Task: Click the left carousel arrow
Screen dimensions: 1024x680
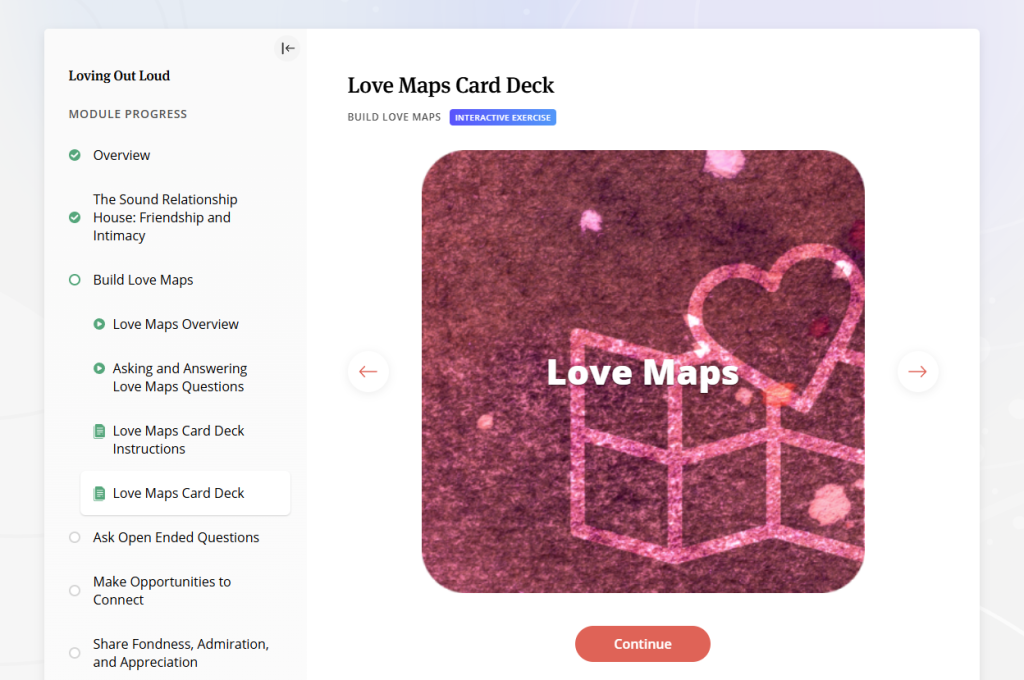Action: (368, 371)
